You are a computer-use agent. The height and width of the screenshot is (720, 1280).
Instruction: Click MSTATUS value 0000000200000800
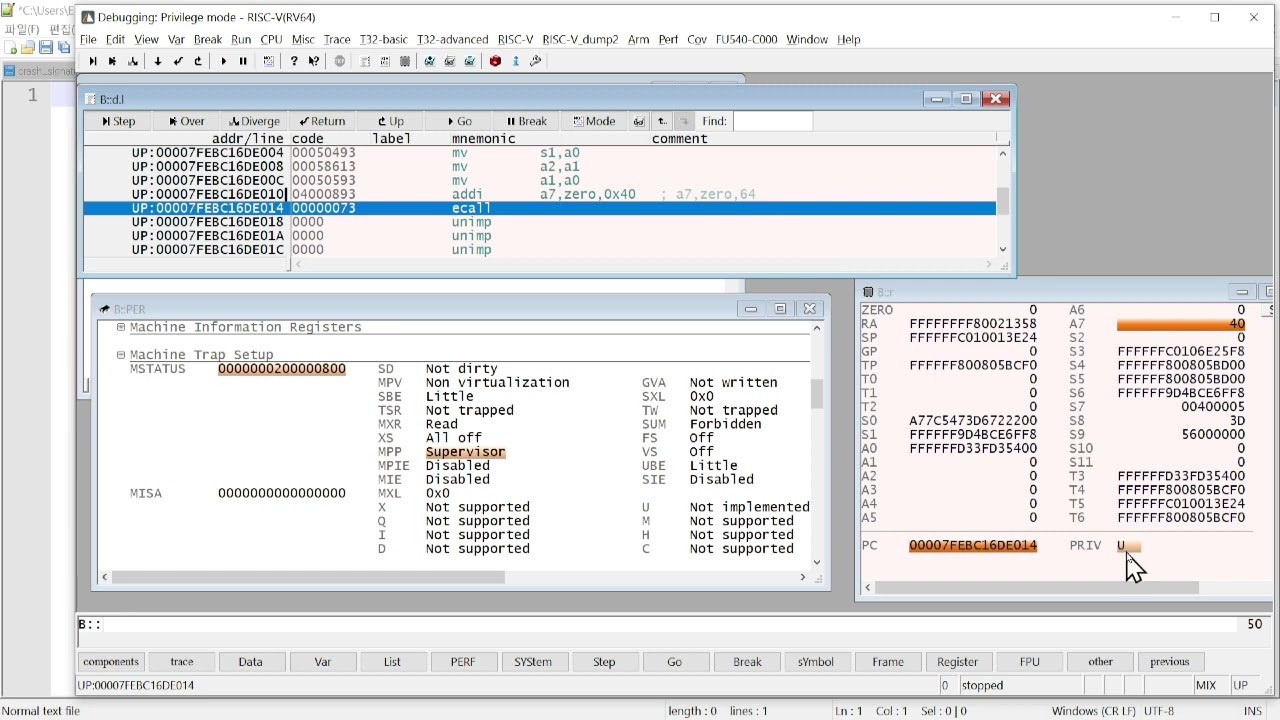[282, 369]
